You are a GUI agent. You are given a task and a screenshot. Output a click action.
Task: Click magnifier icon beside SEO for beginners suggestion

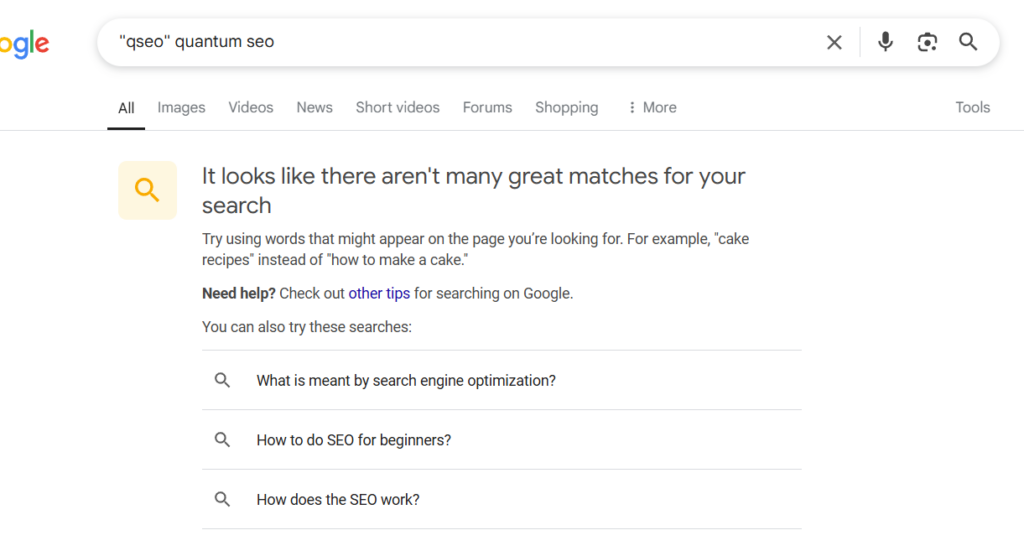click(222, 439)
